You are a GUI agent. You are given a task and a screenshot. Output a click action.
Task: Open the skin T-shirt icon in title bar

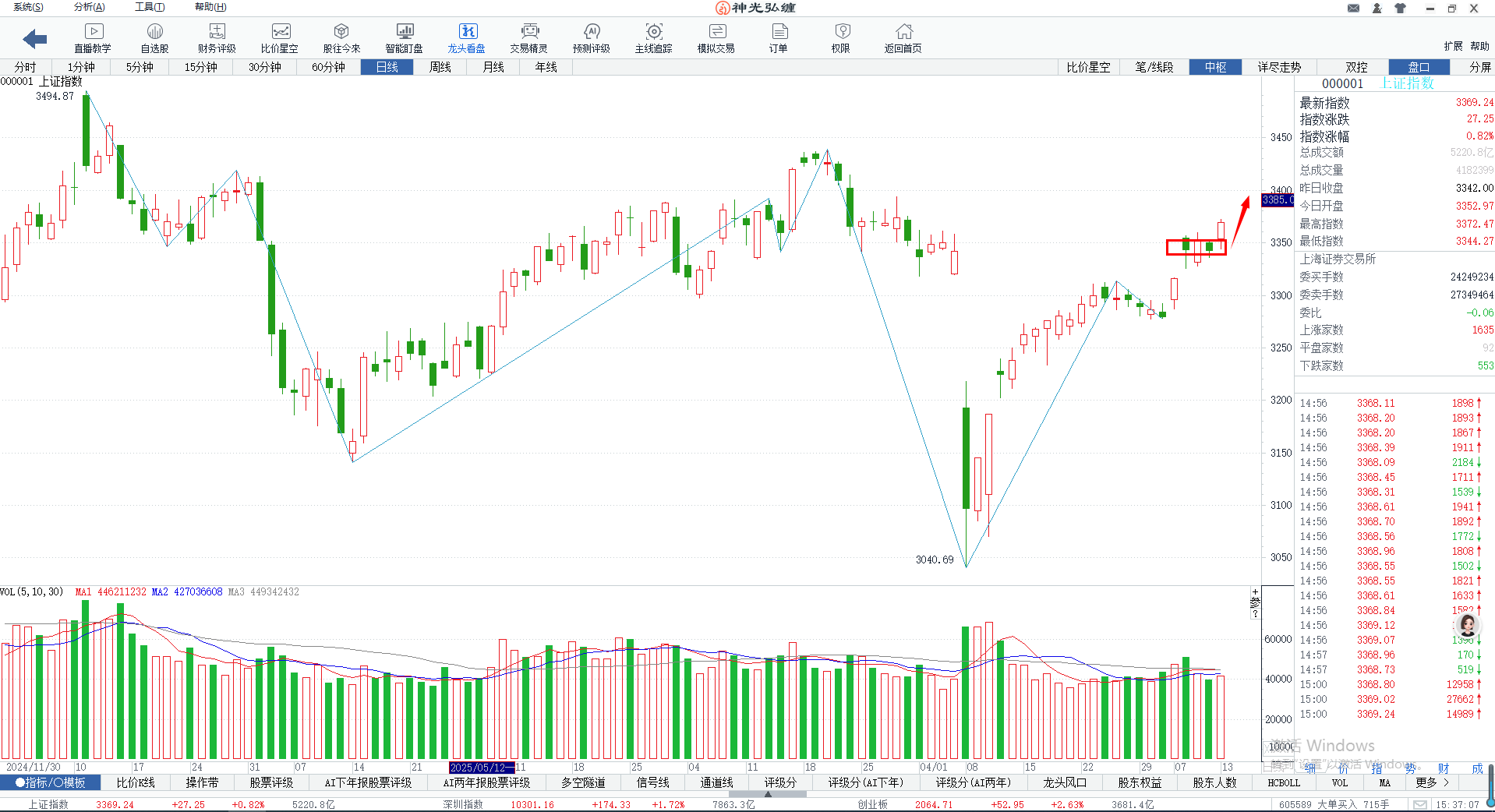pyautogui.click(x=1400, y=9)
